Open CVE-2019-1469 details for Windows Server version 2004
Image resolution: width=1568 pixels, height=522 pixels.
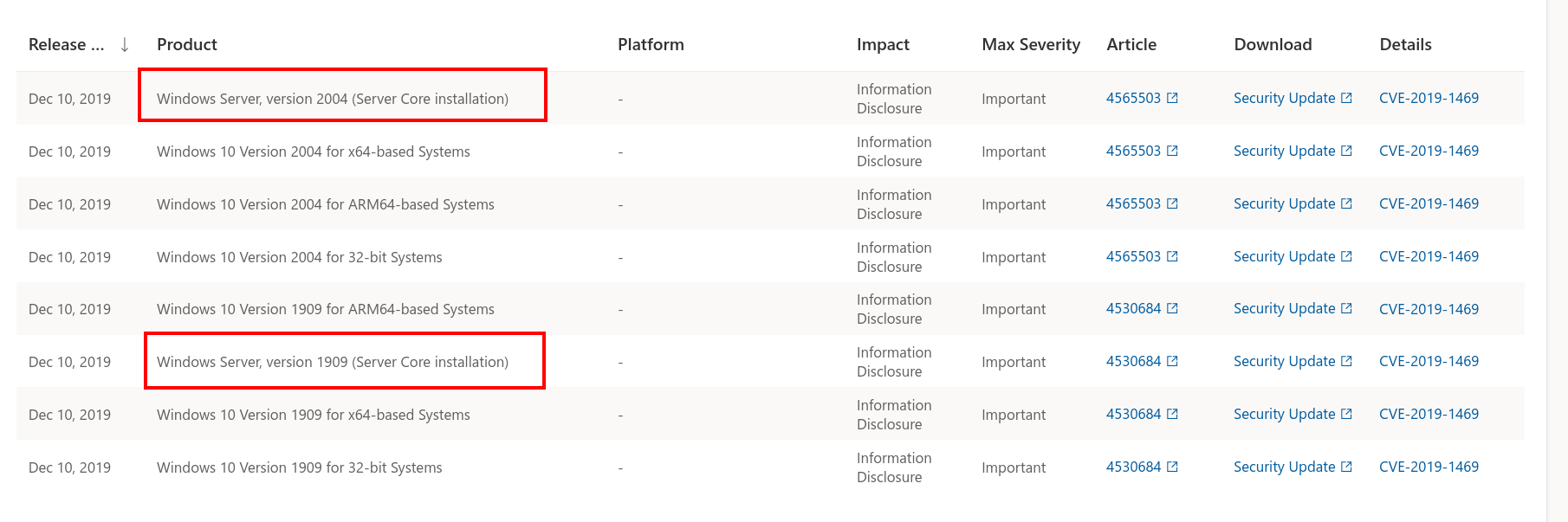(x=1428, y=98)
